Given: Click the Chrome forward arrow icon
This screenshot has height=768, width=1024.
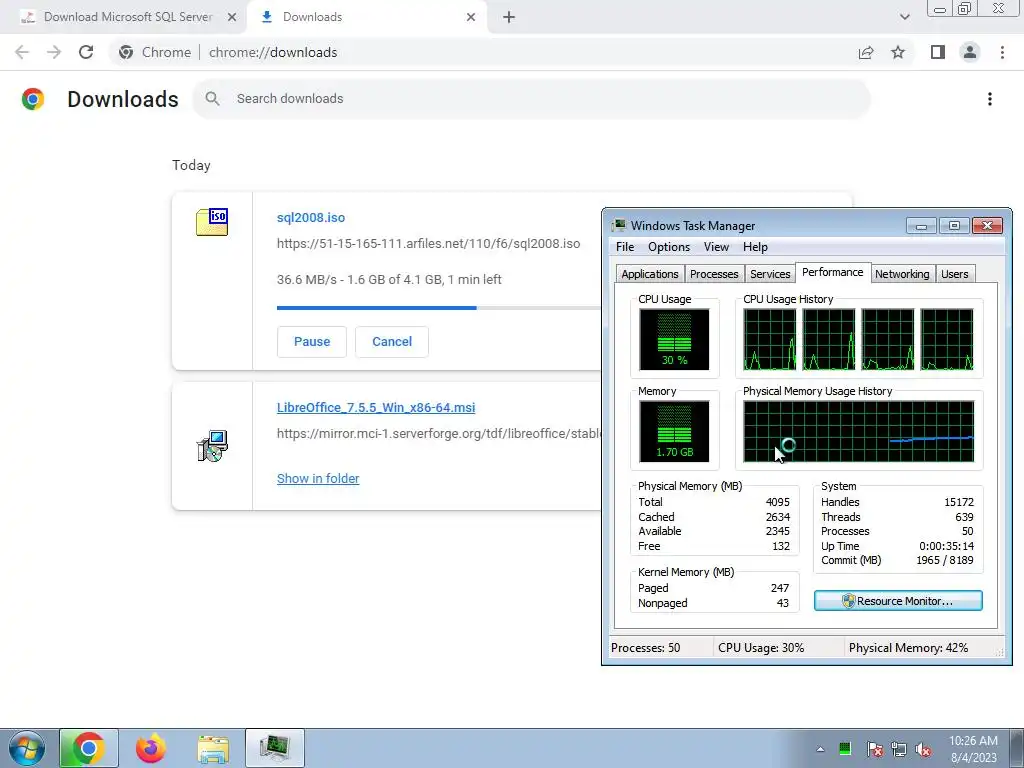Looking at the screenshot, I should pyautogui.click(x=54, y=52).
